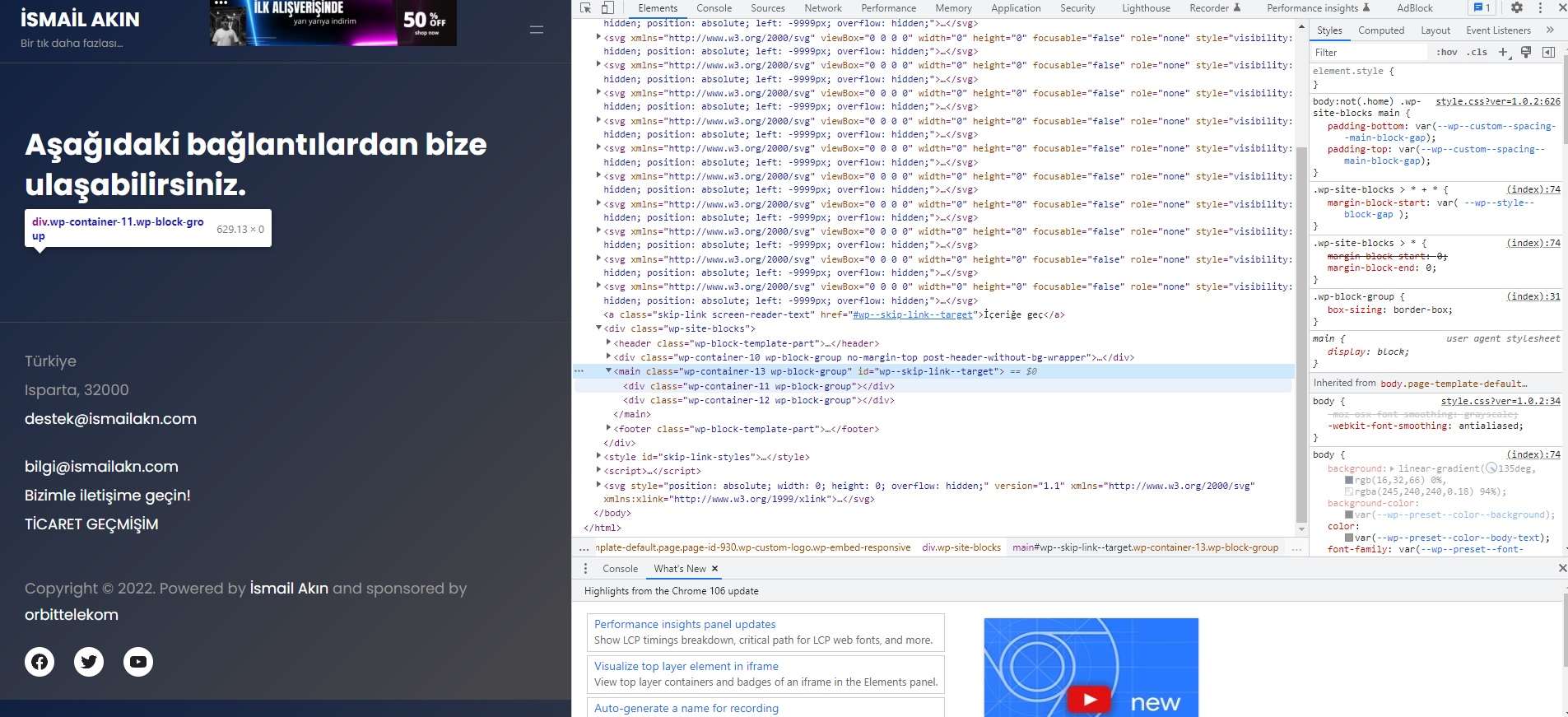Select the div wp-container-12 tree row
The image size is (1568, 717).
[933, 400]
